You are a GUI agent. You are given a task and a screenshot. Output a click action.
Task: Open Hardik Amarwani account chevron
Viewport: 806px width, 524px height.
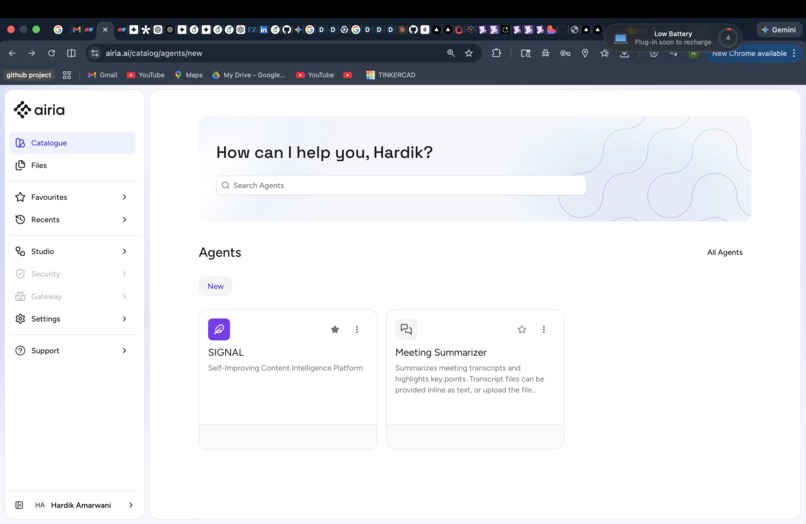pos(131,505)
